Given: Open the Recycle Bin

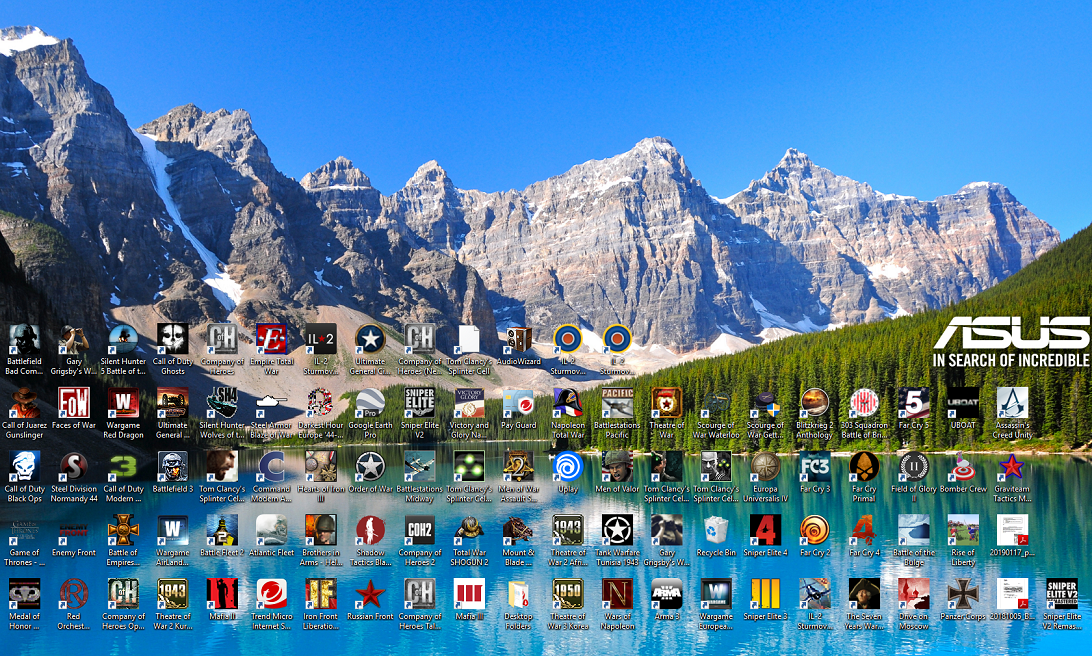Looking at the screenshot, I should (x=716, y=531).
